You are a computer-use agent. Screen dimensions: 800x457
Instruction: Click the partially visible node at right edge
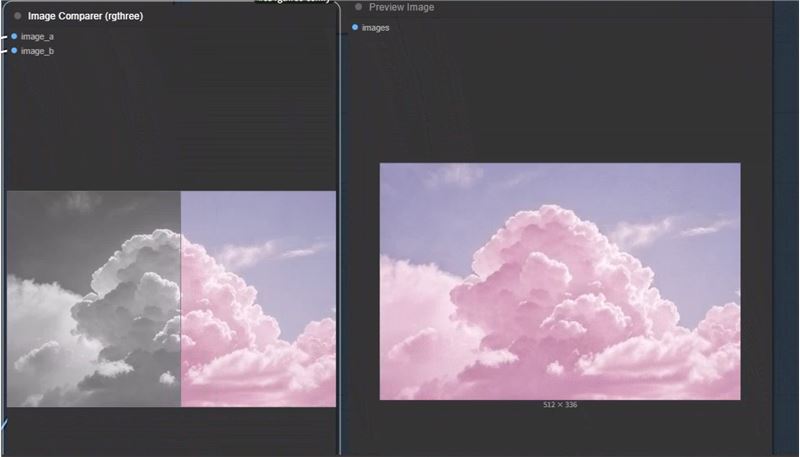click(786, 230)
